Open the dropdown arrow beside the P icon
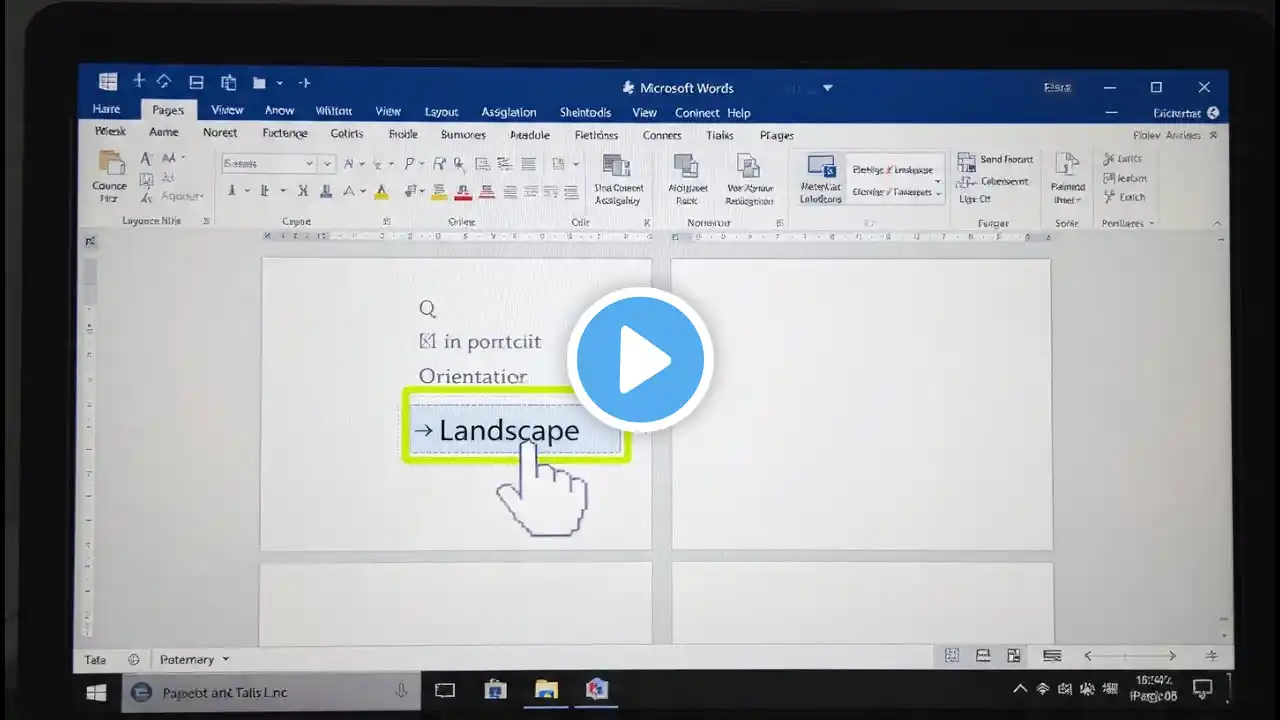The height and width of the screenshot is (720, 1280). coord(422,164)
